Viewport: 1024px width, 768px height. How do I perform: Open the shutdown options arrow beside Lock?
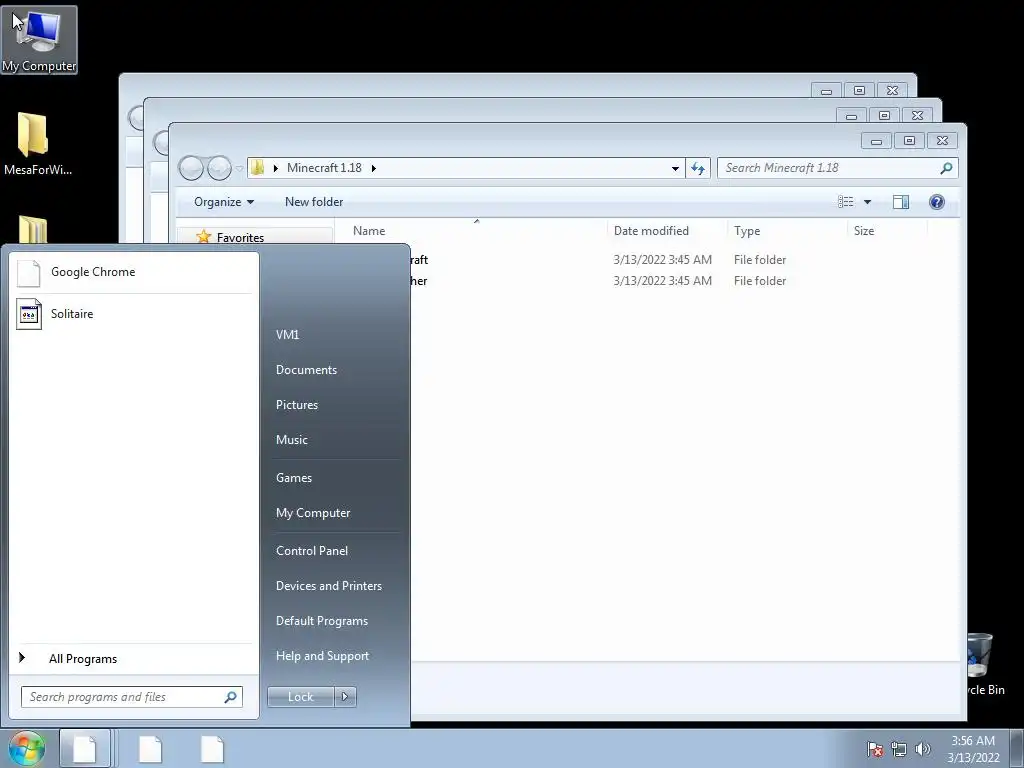click(345, 697)
